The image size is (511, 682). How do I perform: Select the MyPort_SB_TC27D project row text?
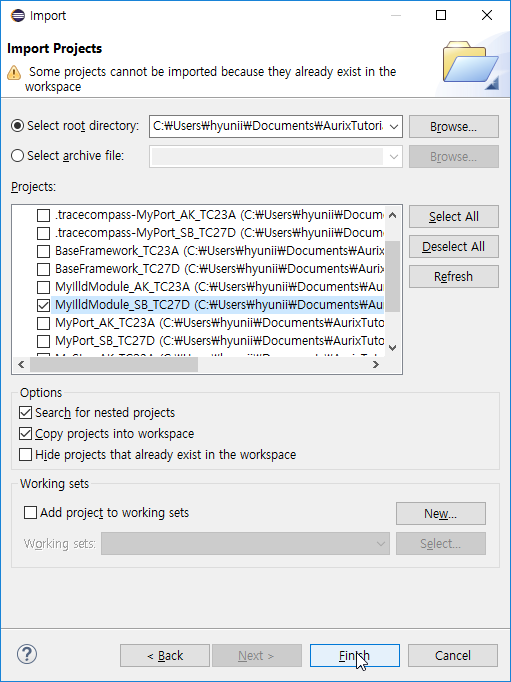219,341
